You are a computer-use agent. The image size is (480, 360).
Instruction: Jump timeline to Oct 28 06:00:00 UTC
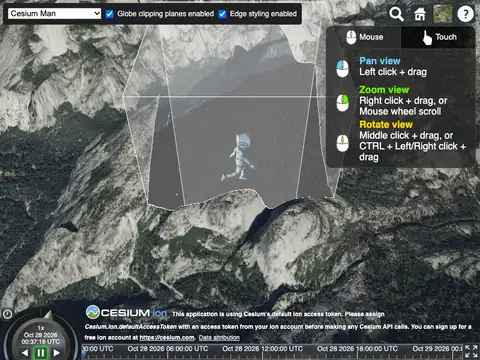click(x=168, y=349)
